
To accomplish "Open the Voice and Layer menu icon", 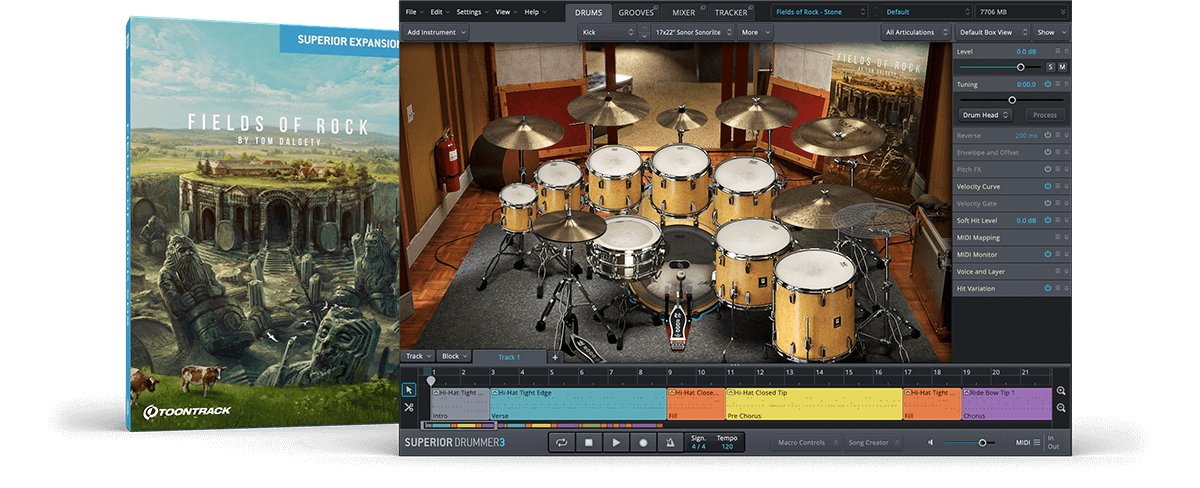I will pos(1058,271).
